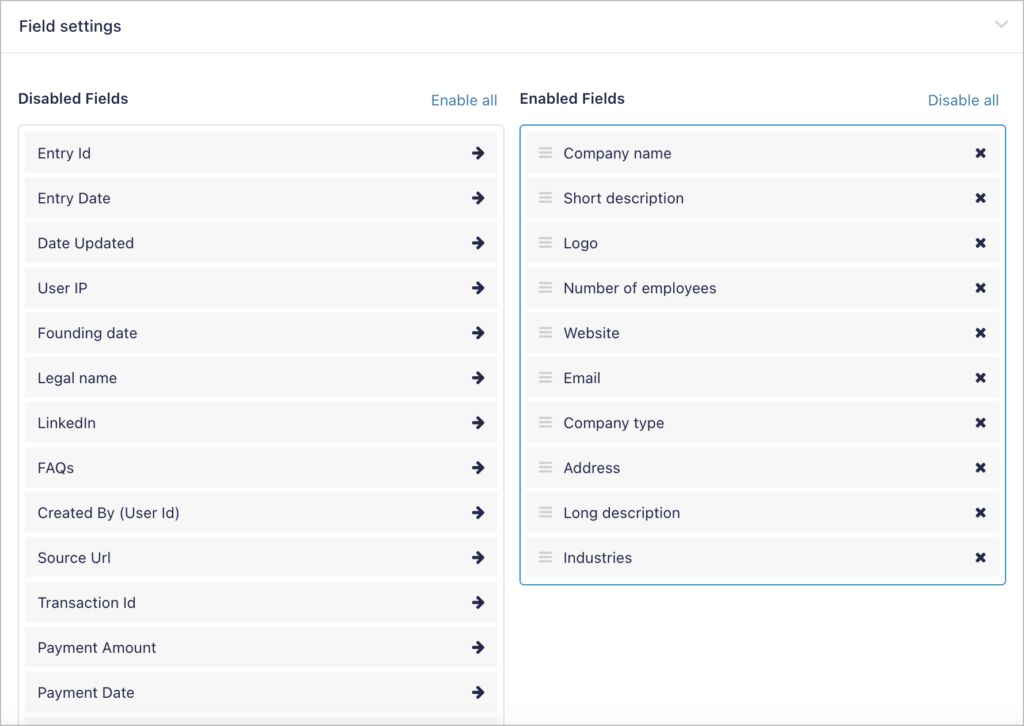
Task: Grab the drag handle beside Company name
Action: [x=545, y=152]
